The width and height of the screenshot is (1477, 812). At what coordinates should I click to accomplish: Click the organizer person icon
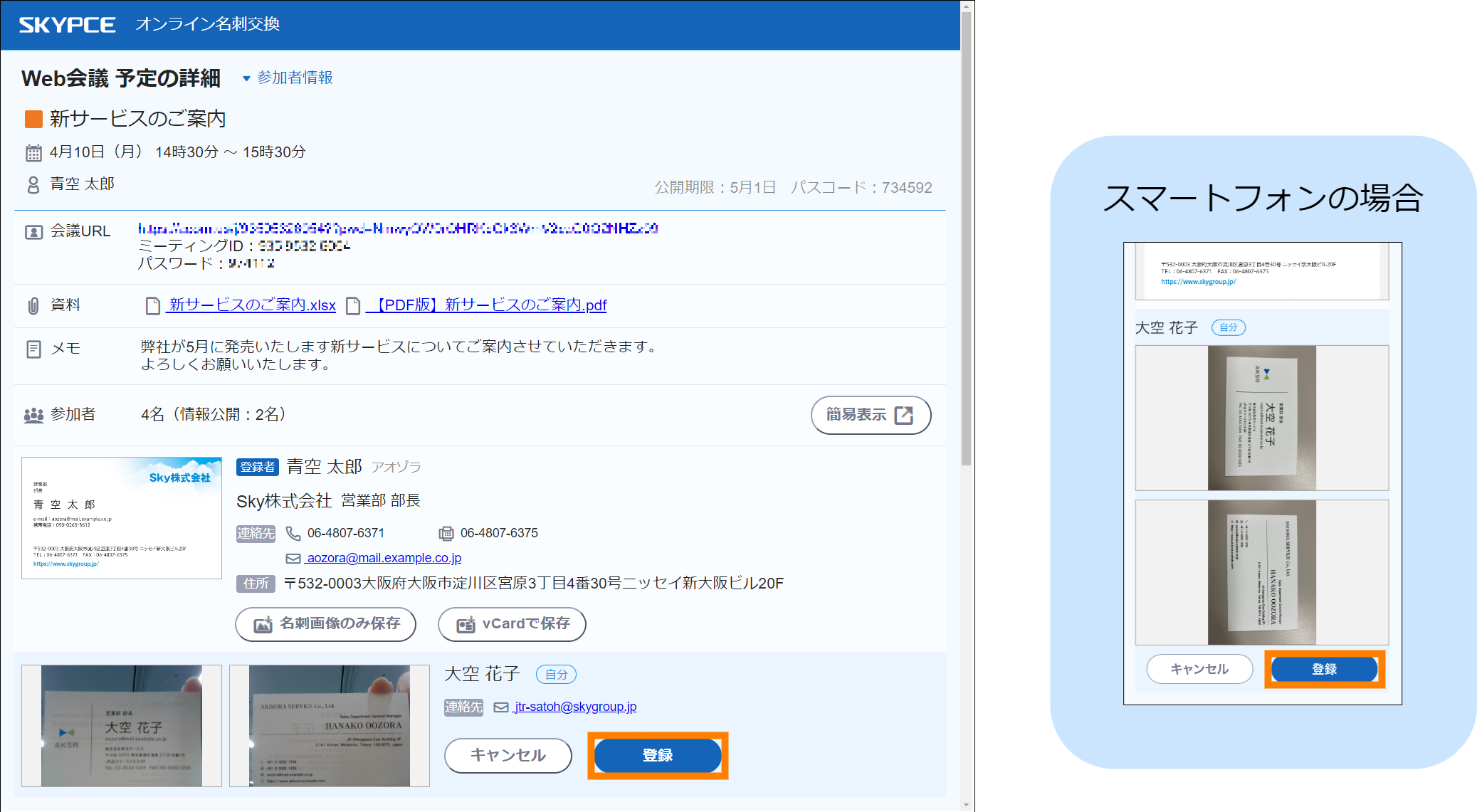click(33, 185)
